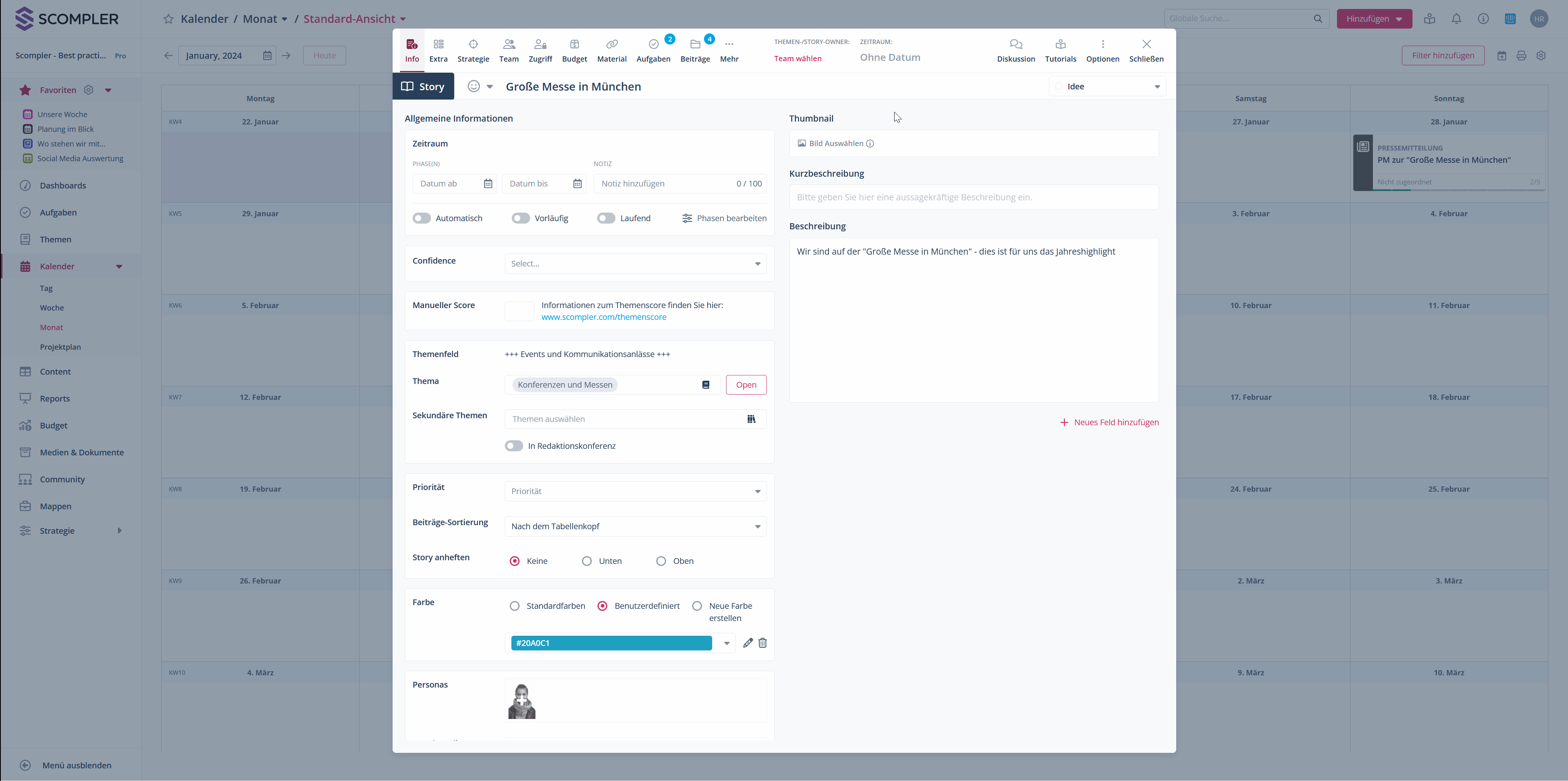1568x781 pixels.
Task: Expand the Confidence Select dropdown
Action: (635, 264)
